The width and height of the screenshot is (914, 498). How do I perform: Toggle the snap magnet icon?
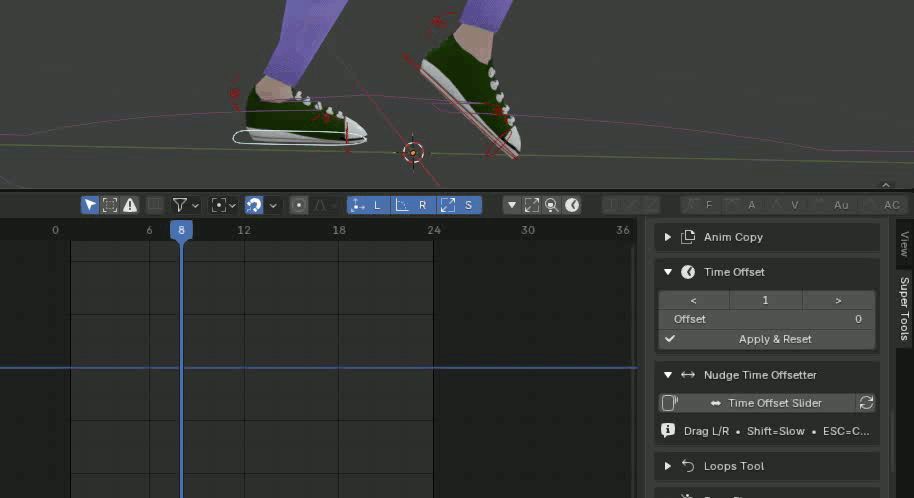click(x=254, y=205)
